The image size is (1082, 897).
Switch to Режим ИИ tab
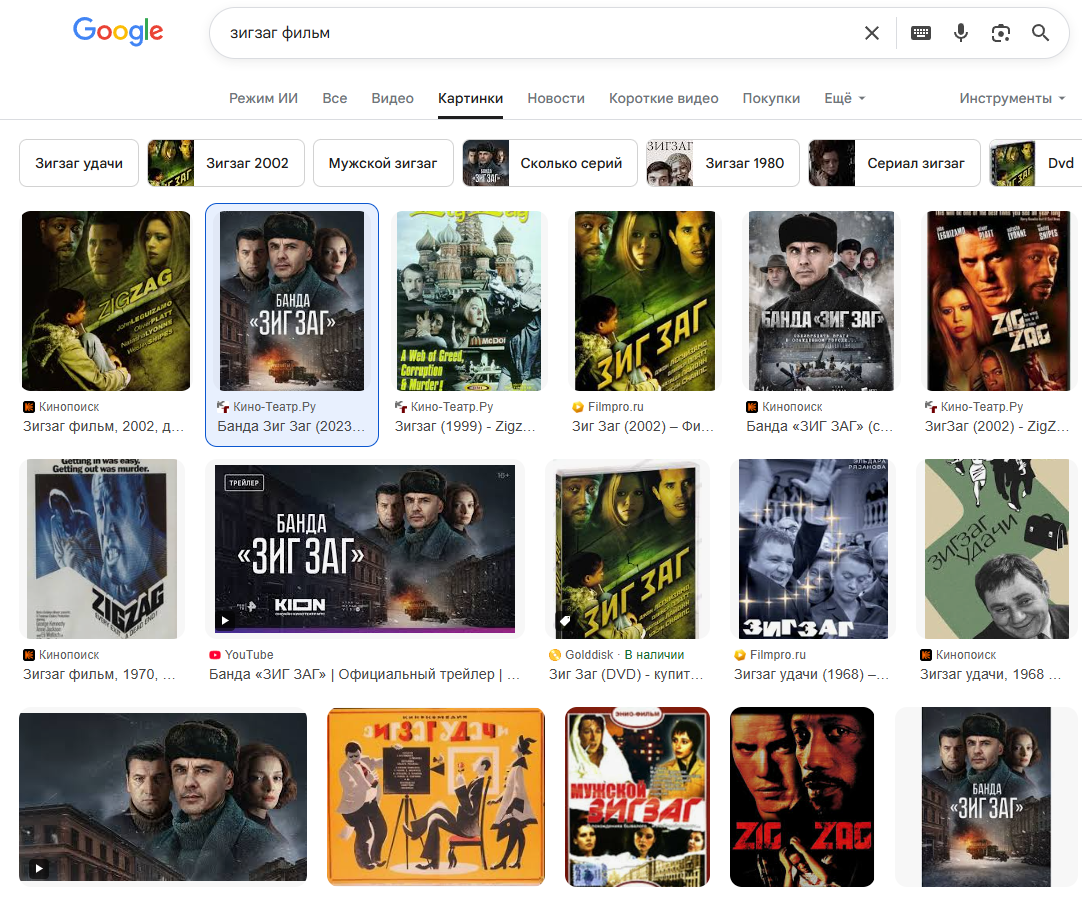tap(264, 98)
